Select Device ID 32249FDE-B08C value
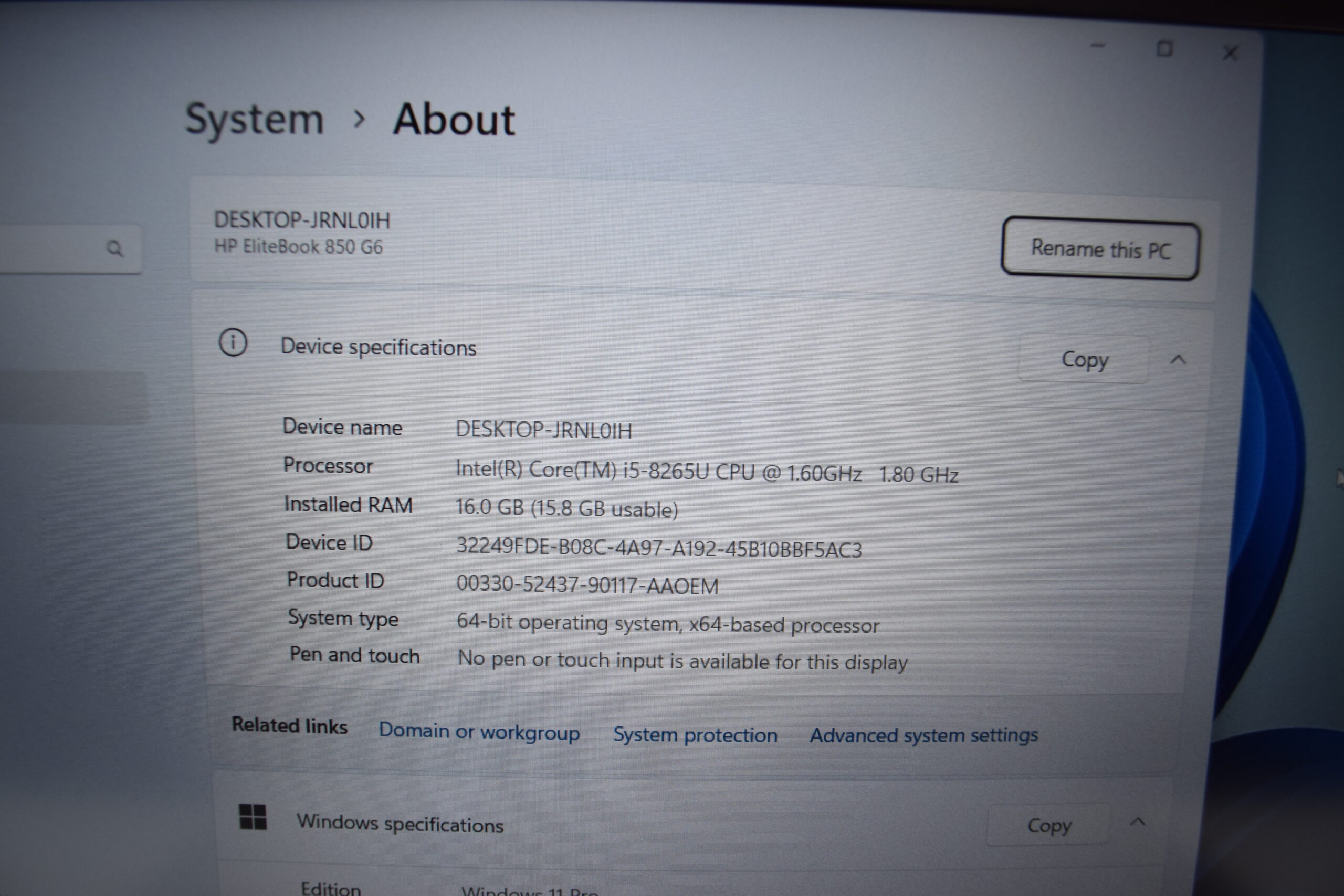 point(658,548)
